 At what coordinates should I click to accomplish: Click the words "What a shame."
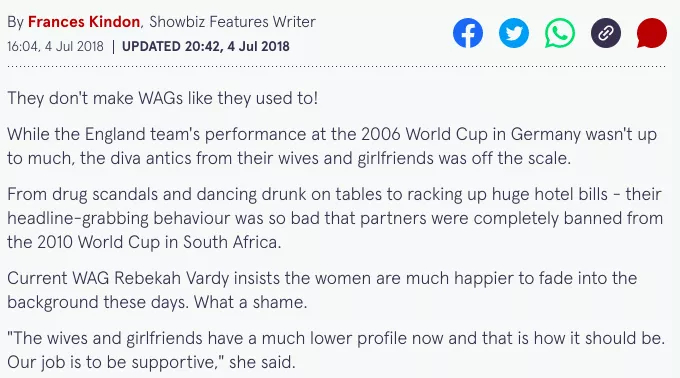[250, 302]
